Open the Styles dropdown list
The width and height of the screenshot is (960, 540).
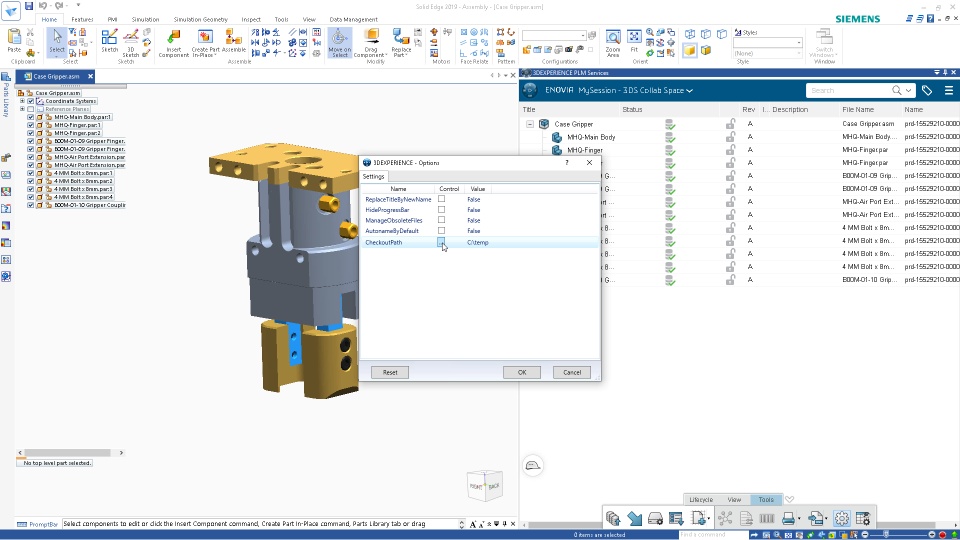pyautogui.click(x=768, y=43)
